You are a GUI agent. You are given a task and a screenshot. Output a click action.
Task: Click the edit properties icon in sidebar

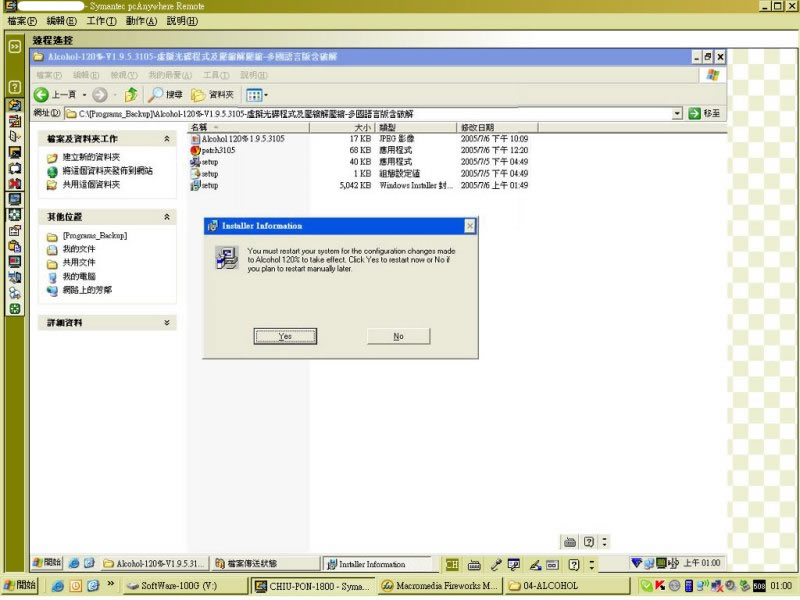15,231
